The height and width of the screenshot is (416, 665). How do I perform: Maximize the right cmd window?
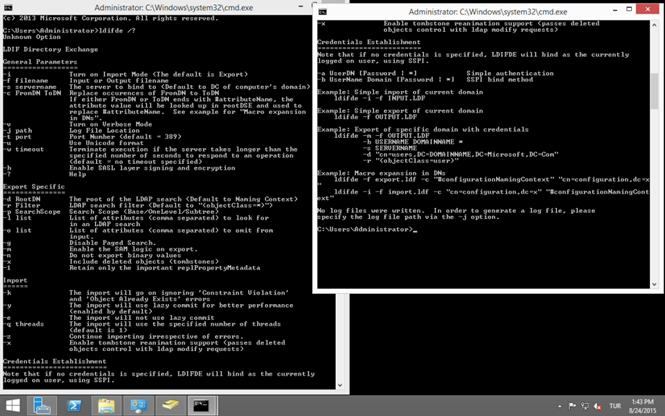pyautogui.click(x=629, y=9)
